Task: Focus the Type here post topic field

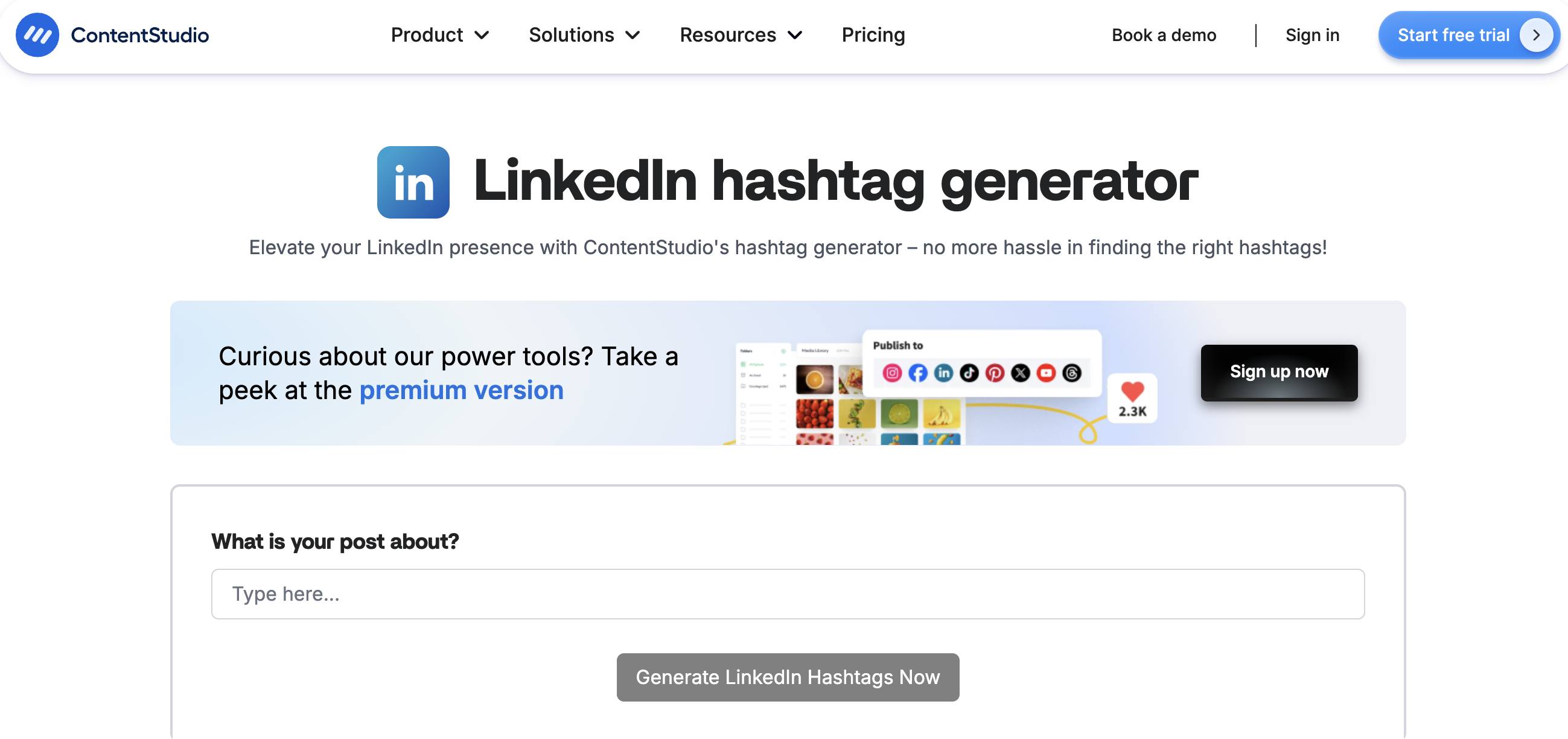Action: click(788, 593)
